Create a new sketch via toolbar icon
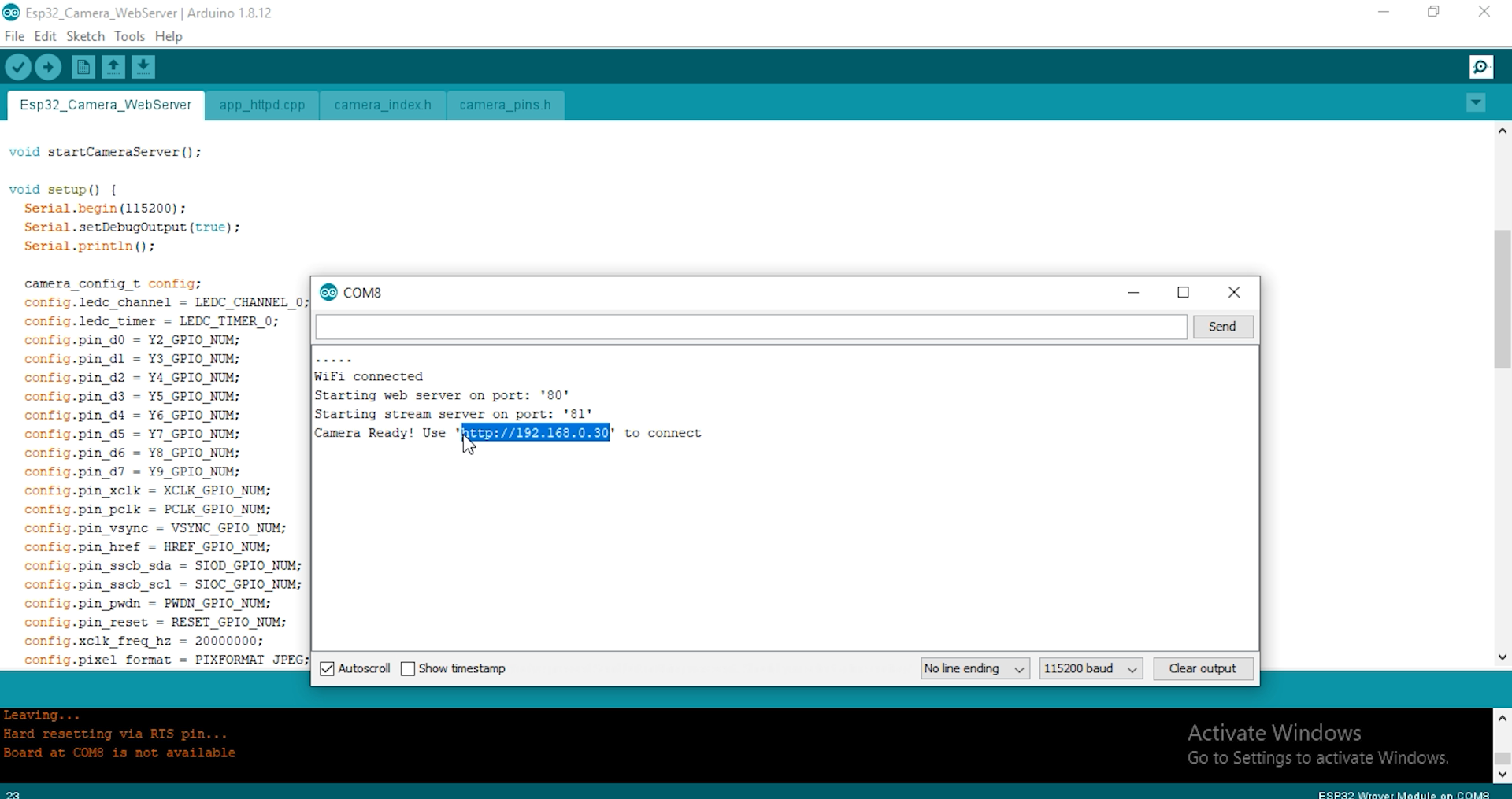 (x=83, y=67)
